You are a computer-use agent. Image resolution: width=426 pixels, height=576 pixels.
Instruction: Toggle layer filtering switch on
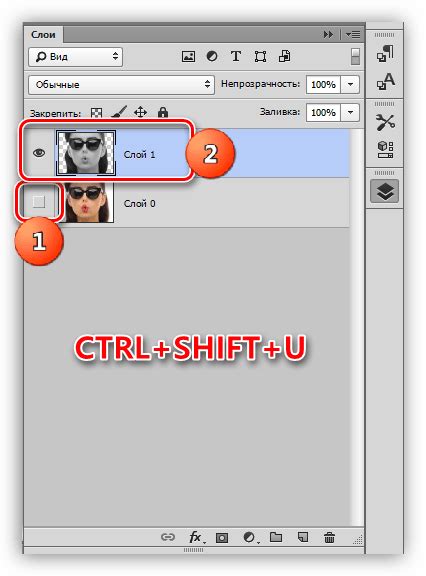(355, 57)
